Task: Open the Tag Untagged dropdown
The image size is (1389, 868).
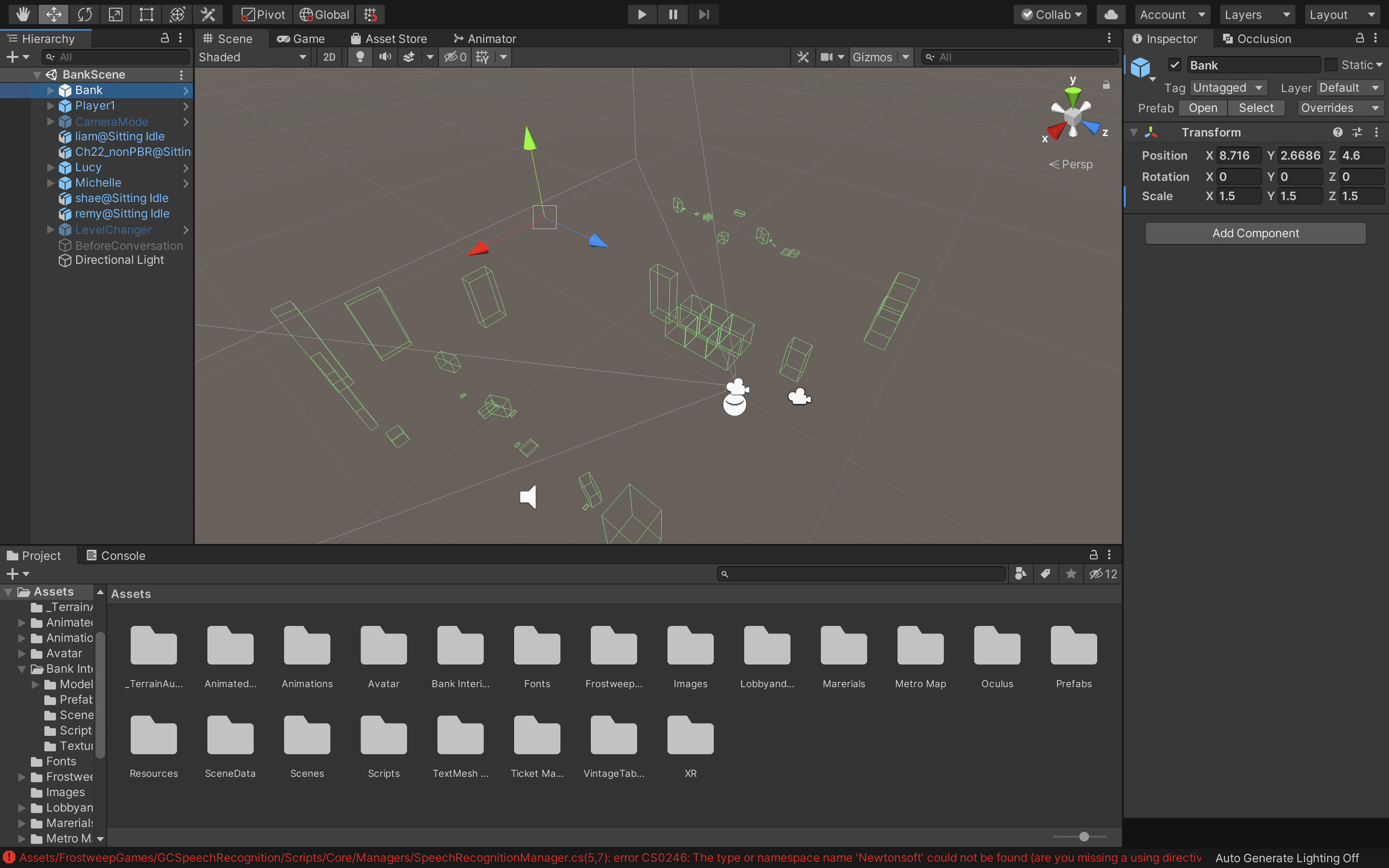Action: (x=1228, y=87)
